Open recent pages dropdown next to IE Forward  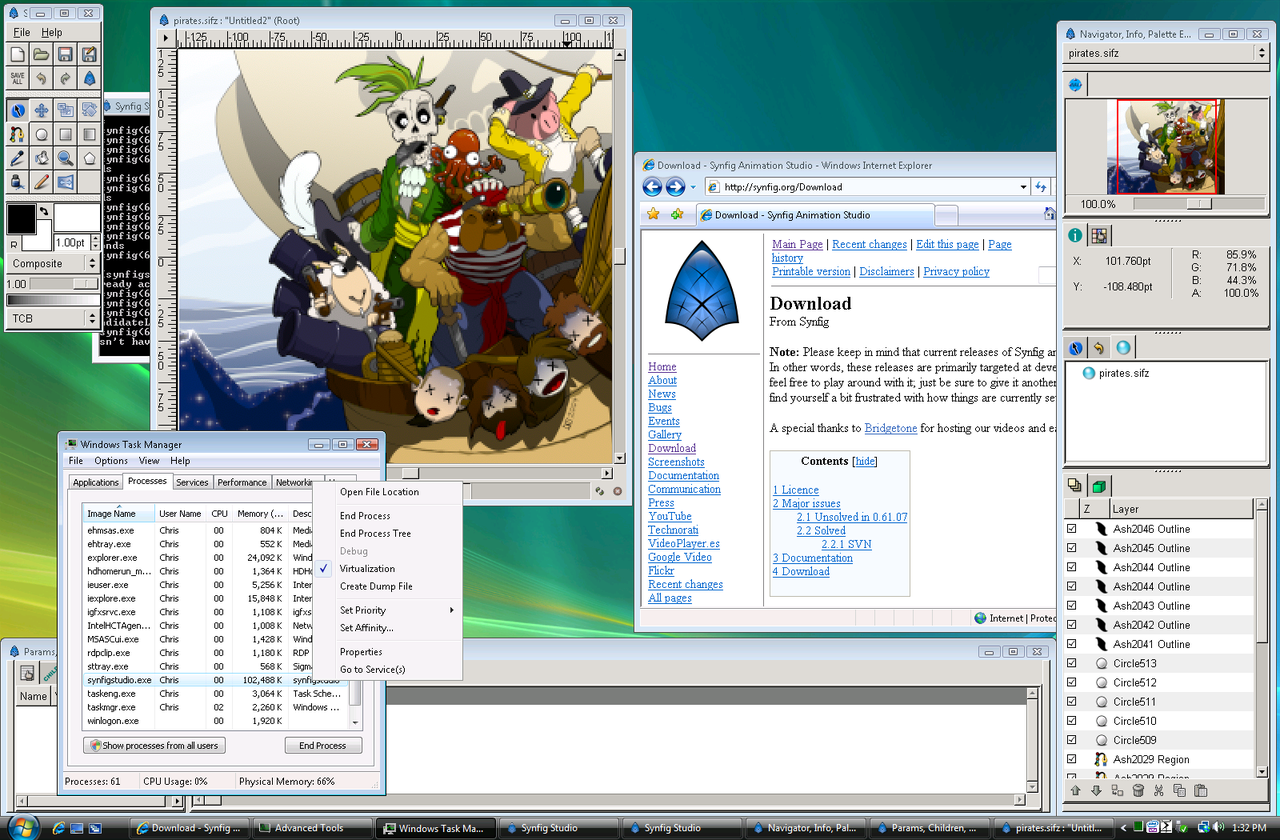point(693,187)
